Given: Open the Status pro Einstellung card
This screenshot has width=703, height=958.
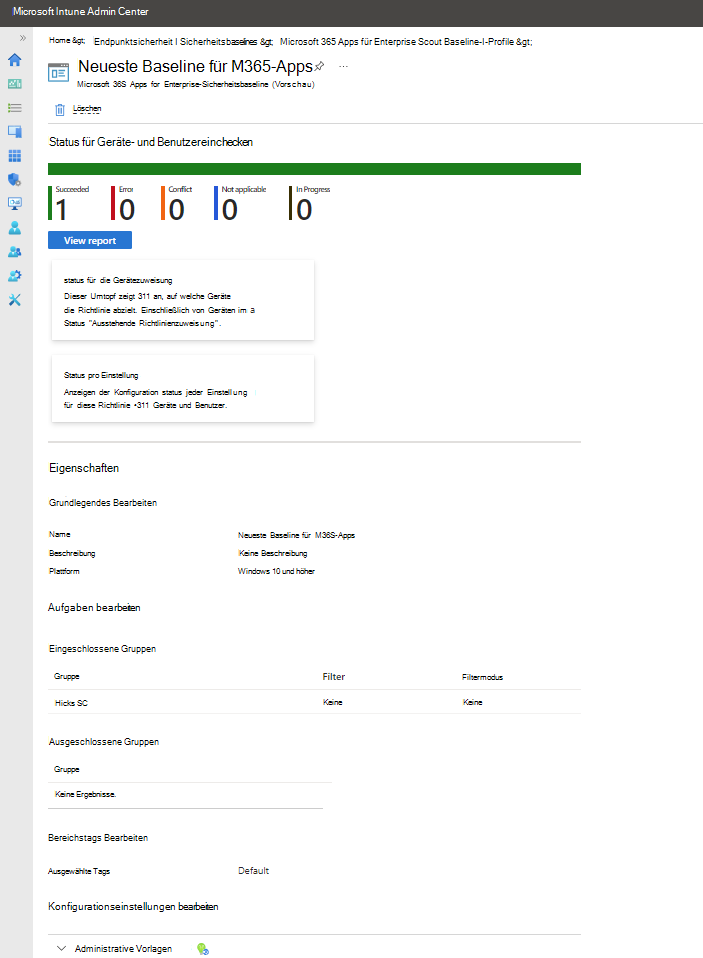Looking at the screenshot, I should pos(183,389).
